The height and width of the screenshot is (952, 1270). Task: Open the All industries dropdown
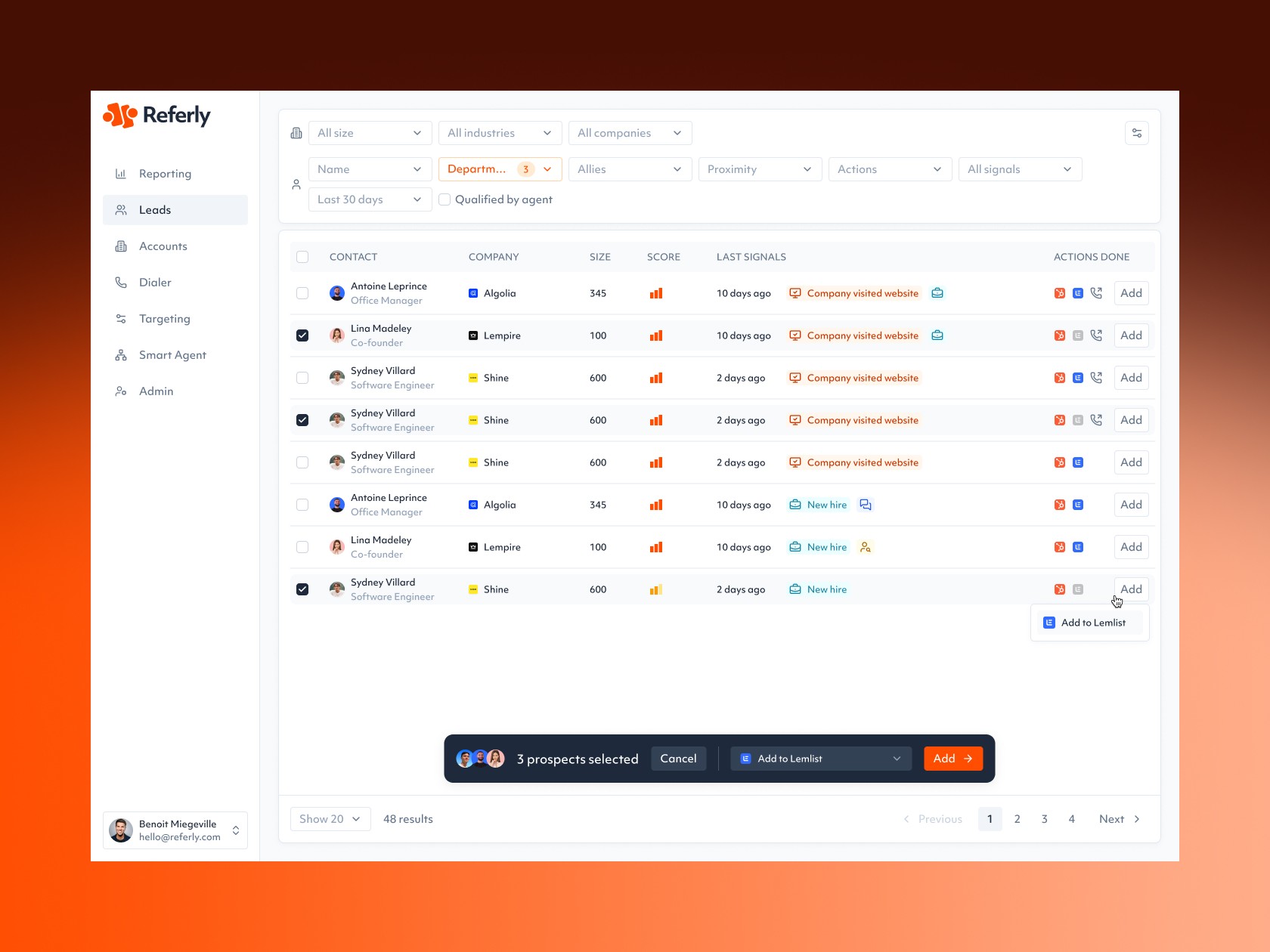[500, 133]
